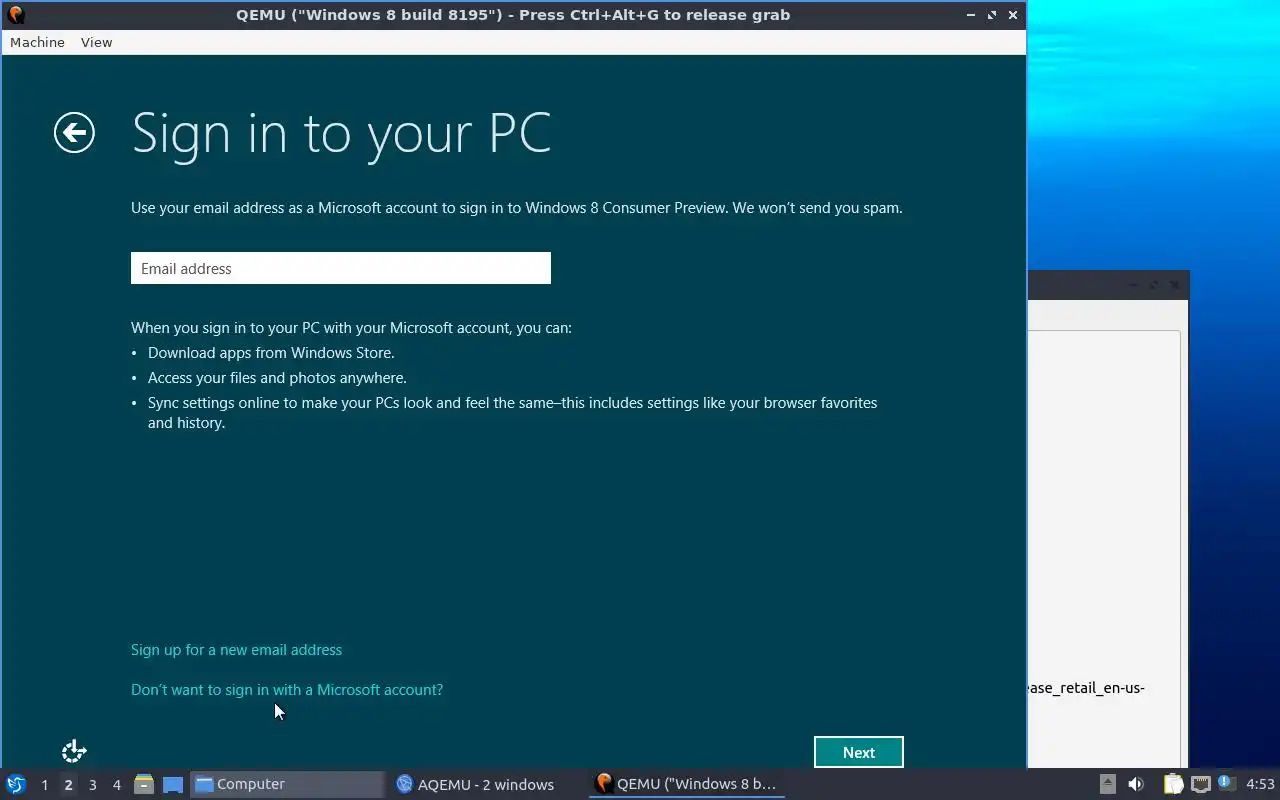Open the Machine menu

pos(37,42)
